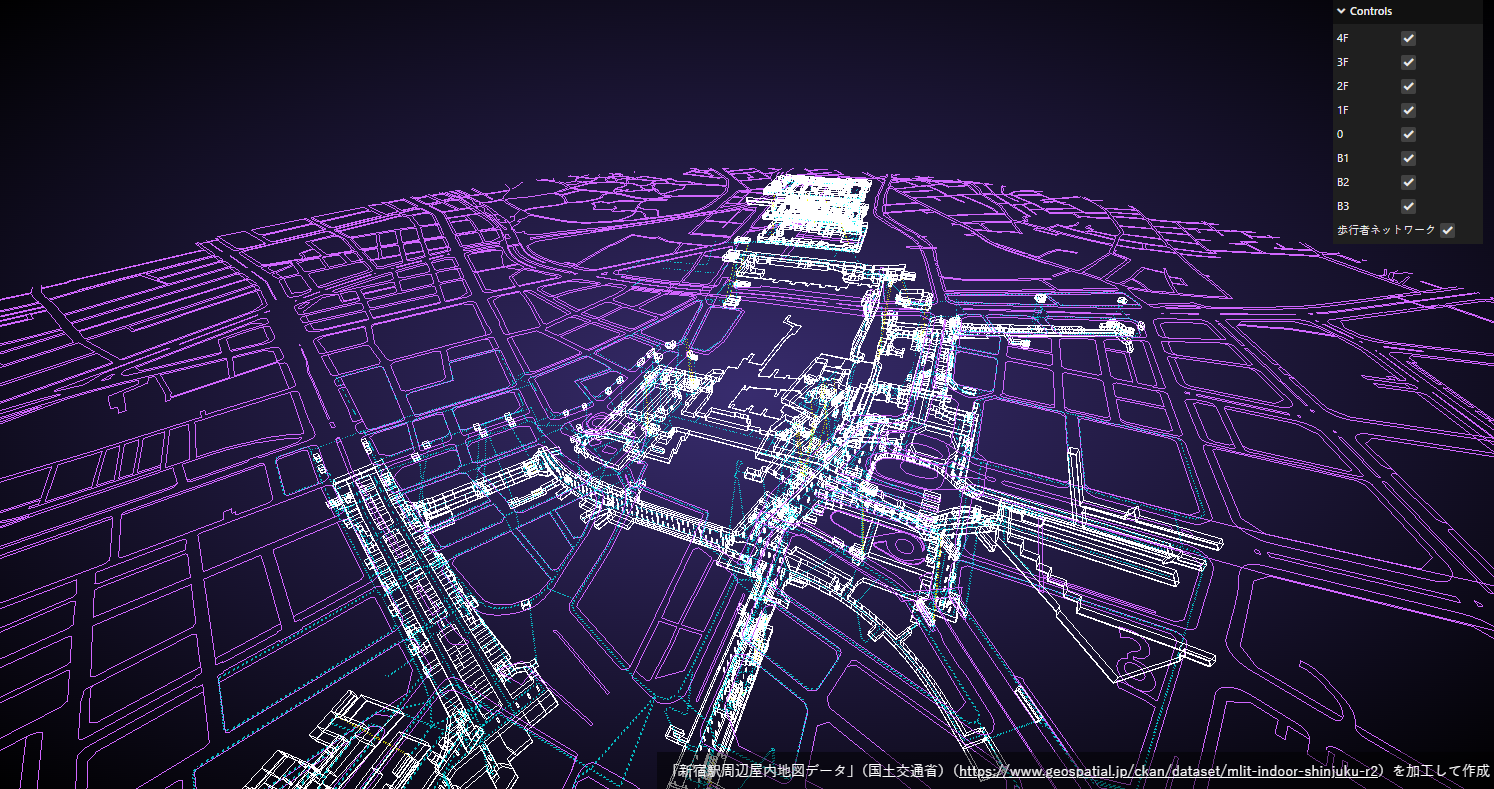Click the B3 row label
This screenshot has width=1494, height=789.
1343,206
